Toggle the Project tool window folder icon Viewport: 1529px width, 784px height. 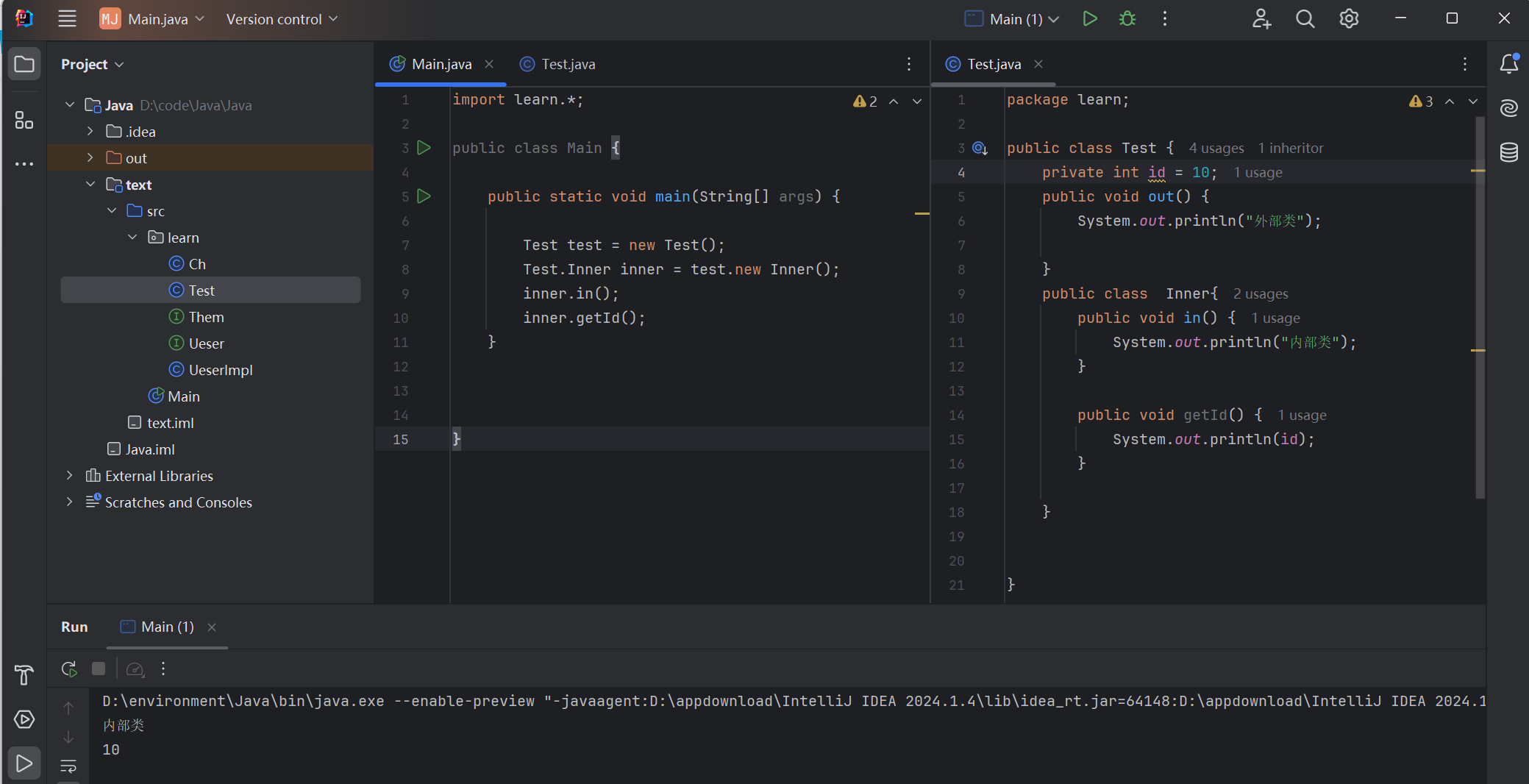pyautogui.click(x=24, y=64)
